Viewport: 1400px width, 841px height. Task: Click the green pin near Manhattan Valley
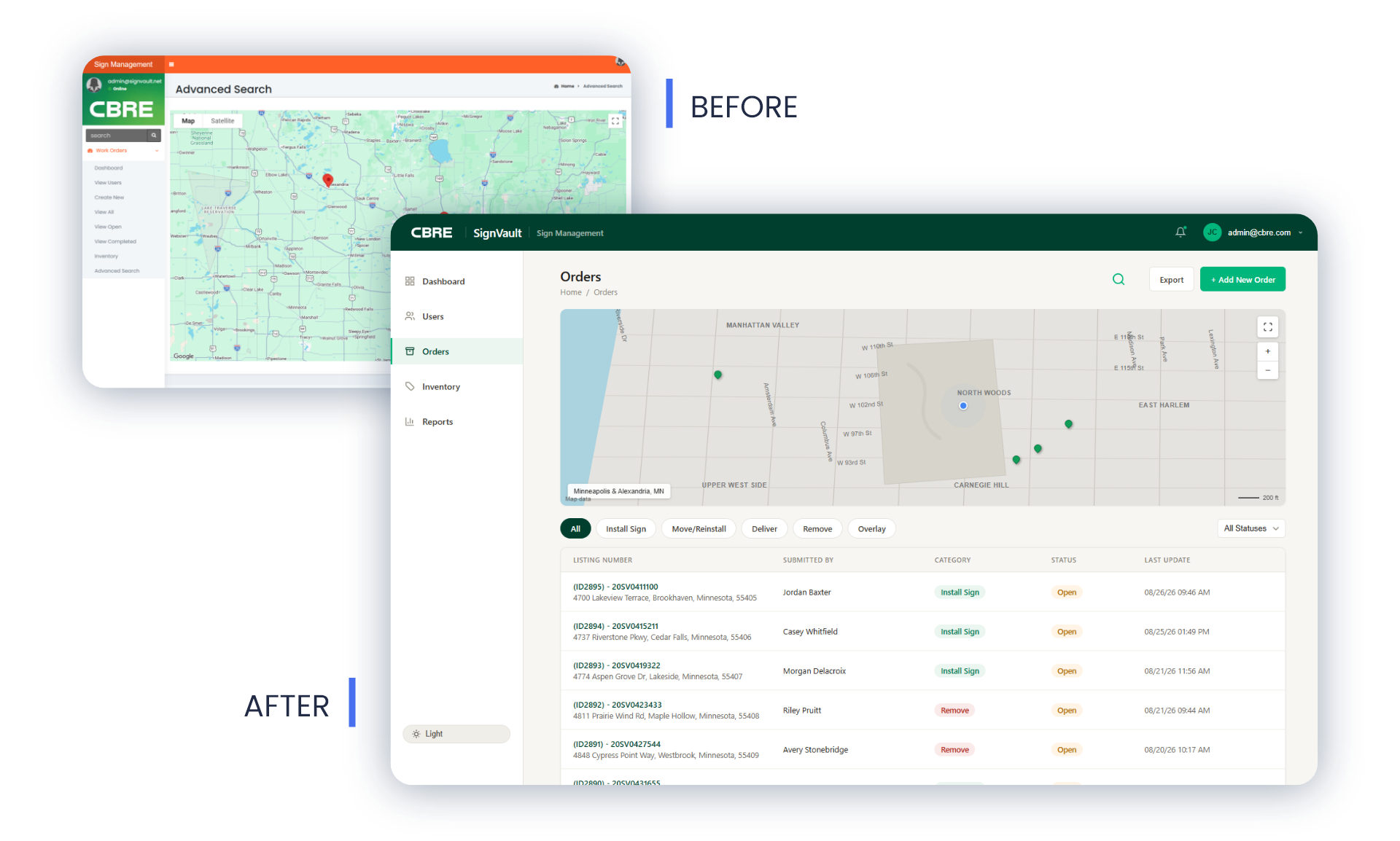pos(718,375)
